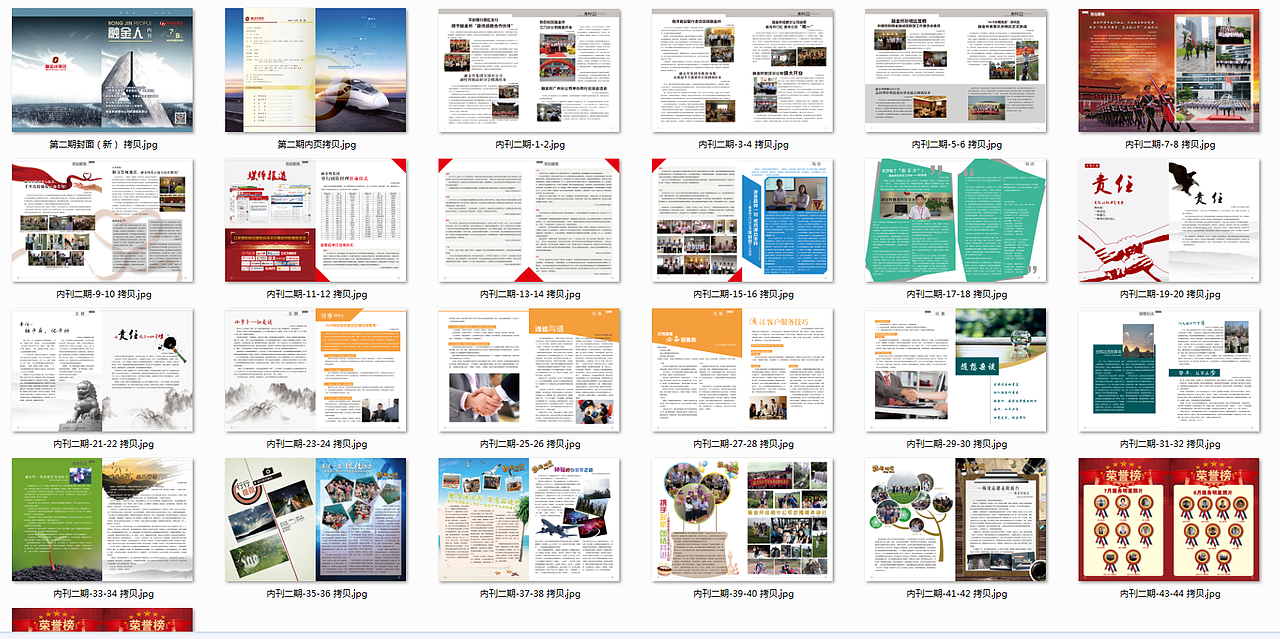Image resolution: width=1280 pixels, height=639 pixels.
Task: Click file name text 内刊二期-3-4 拷贝.jpg
Action: coord(742,145)
